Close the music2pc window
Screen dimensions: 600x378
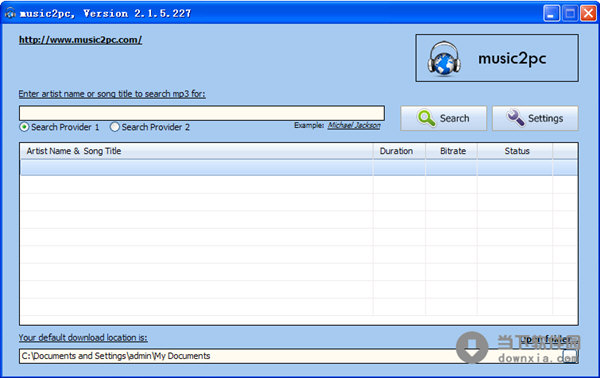click(589, 14)
